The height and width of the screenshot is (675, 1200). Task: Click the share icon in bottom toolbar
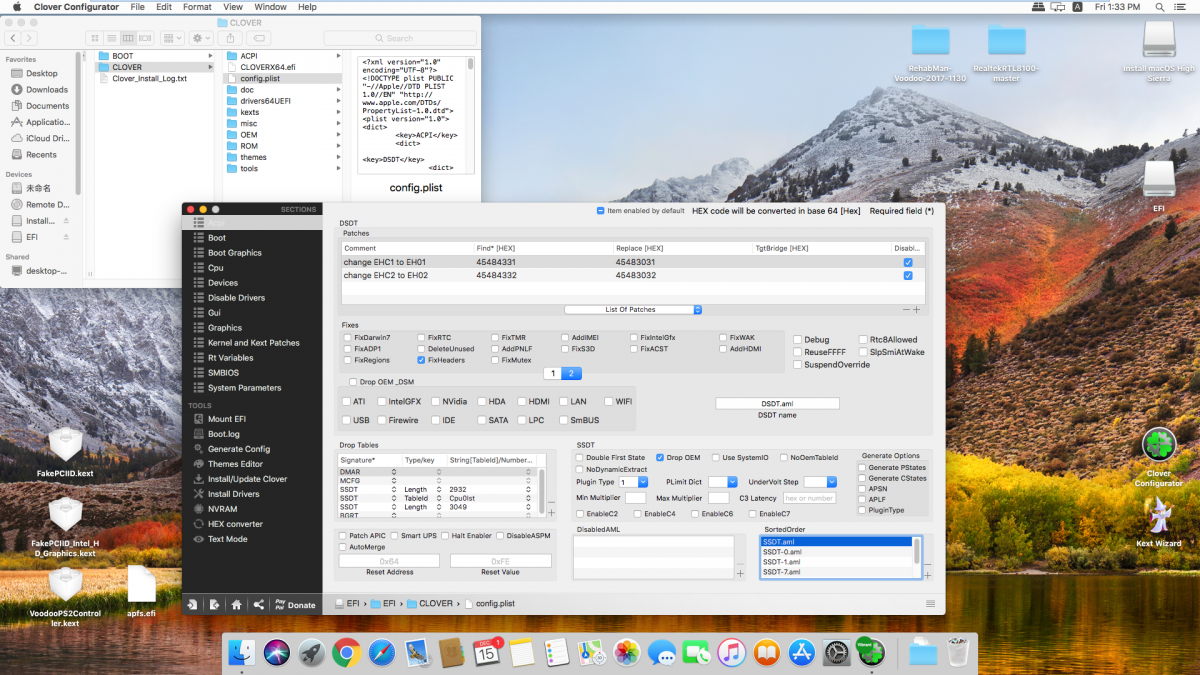pos(259,604)
